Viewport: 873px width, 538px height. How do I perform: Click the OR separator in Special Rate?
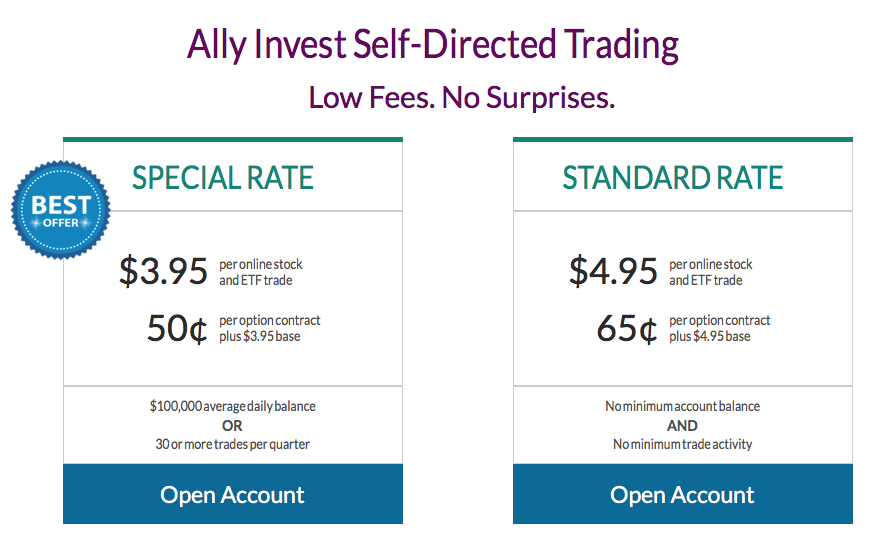(232, 426)
